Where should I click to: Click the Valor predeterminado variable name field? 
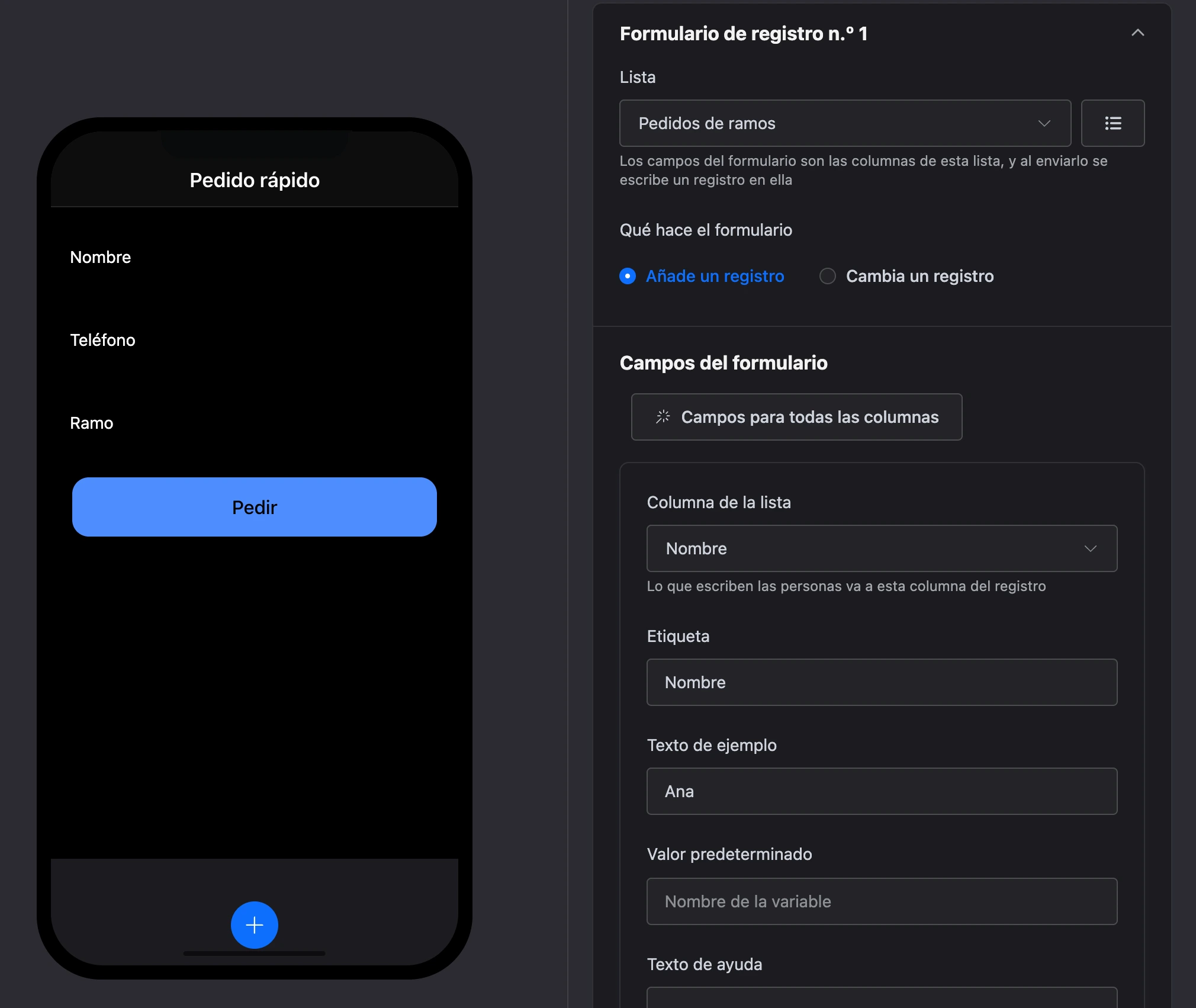tap(882, 901)
